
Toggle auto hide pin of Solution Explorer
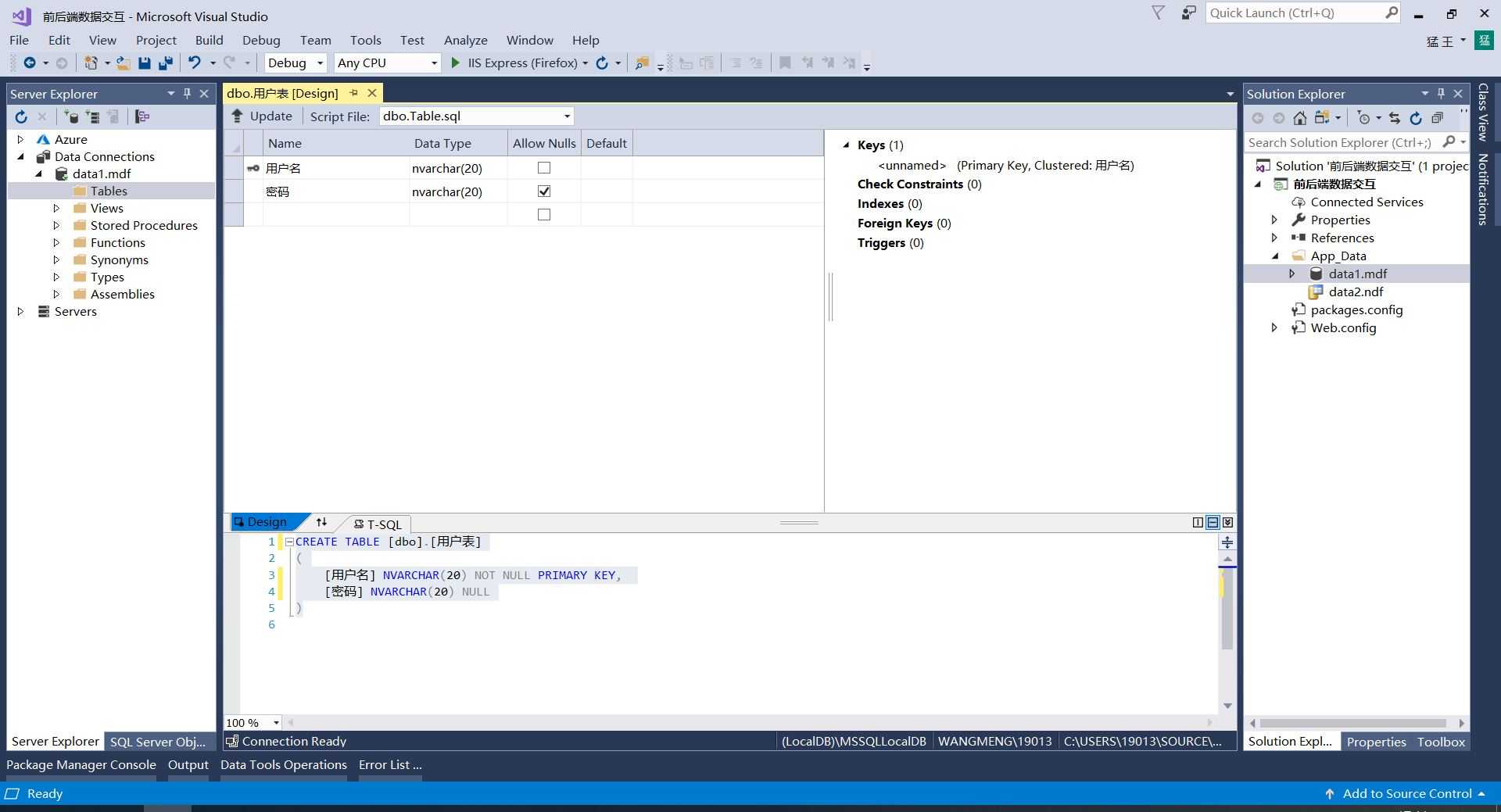click(1441, 94)
